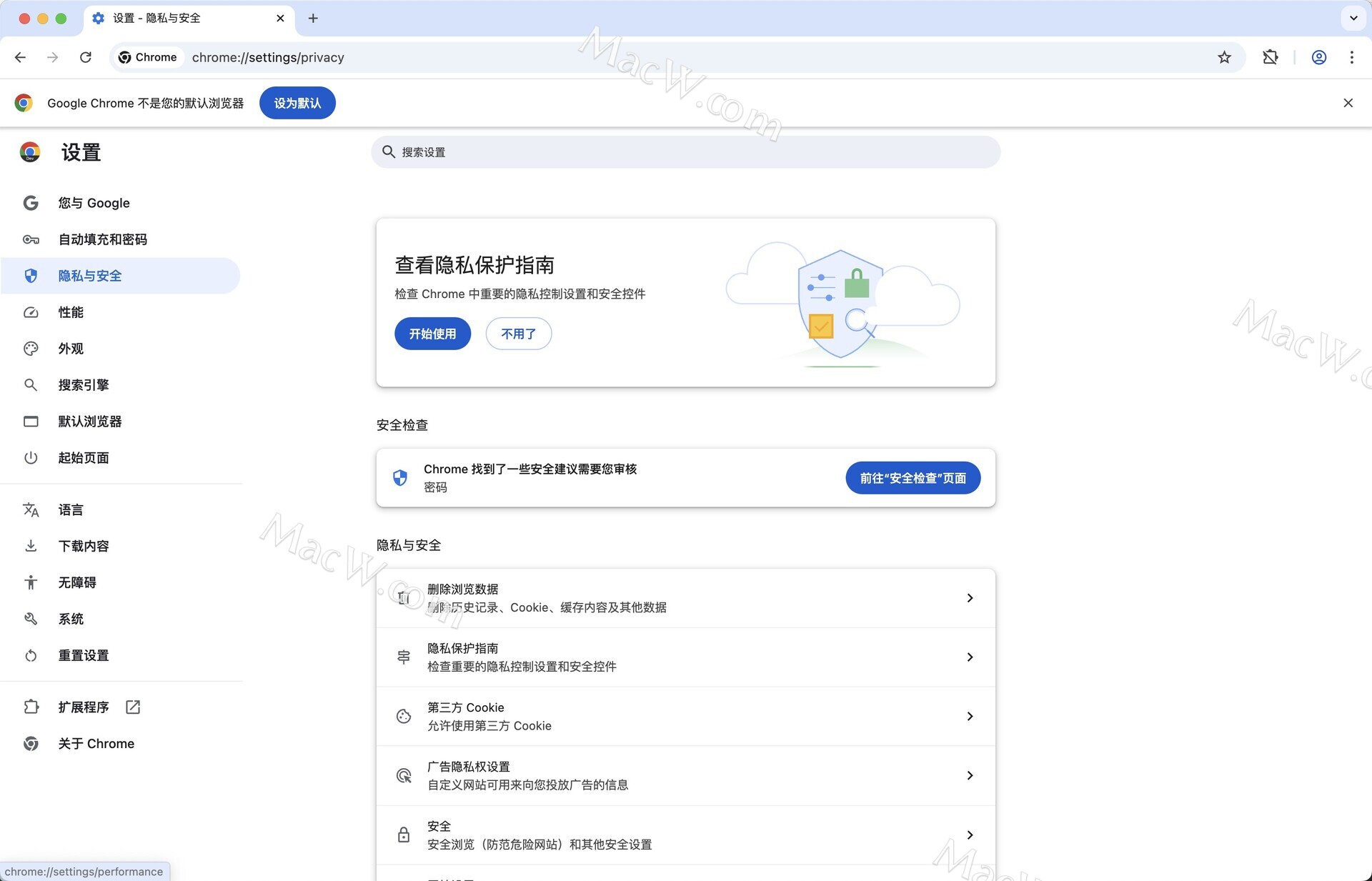This screenshot has width=1372, height=881.
Task: Open 自动填充和密码 in the sidebar
Action: pos(120,239)
